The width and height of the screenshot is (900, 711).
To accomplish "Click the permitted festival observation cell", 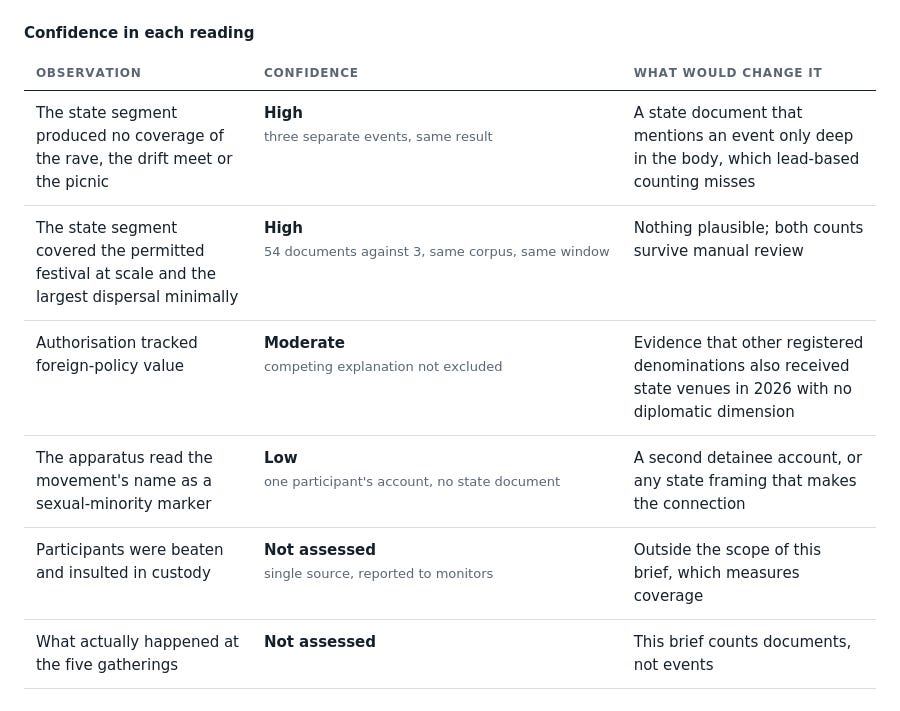I will click(137, 262).
